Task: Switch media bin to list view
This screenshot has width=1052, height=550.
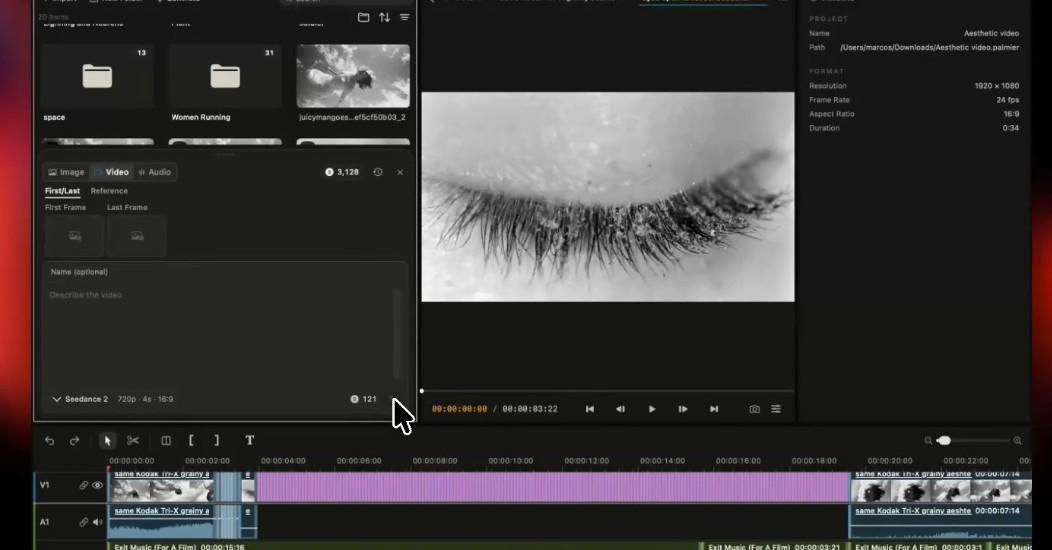Action: pyautogui.click(x=405, y=17)
